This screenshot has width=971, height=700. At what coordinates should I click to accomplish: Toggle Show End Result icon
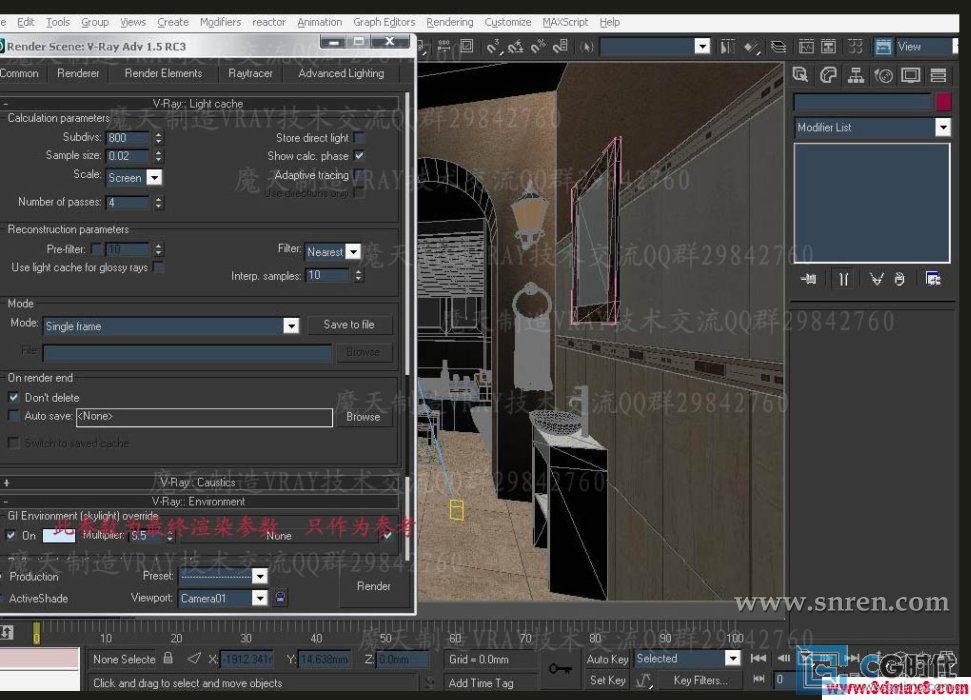click(843, 279)
